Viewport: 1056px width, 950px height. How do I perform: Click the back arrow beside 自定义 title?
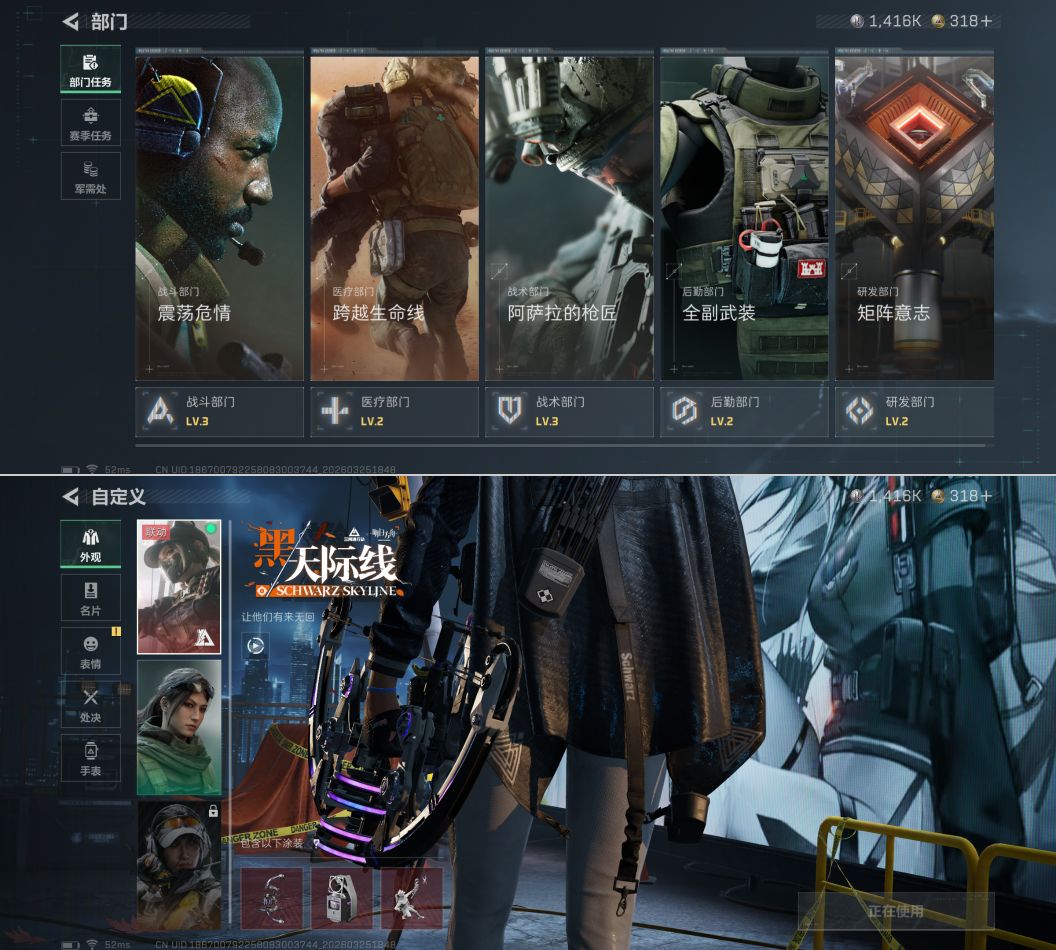tap(71, 496)
